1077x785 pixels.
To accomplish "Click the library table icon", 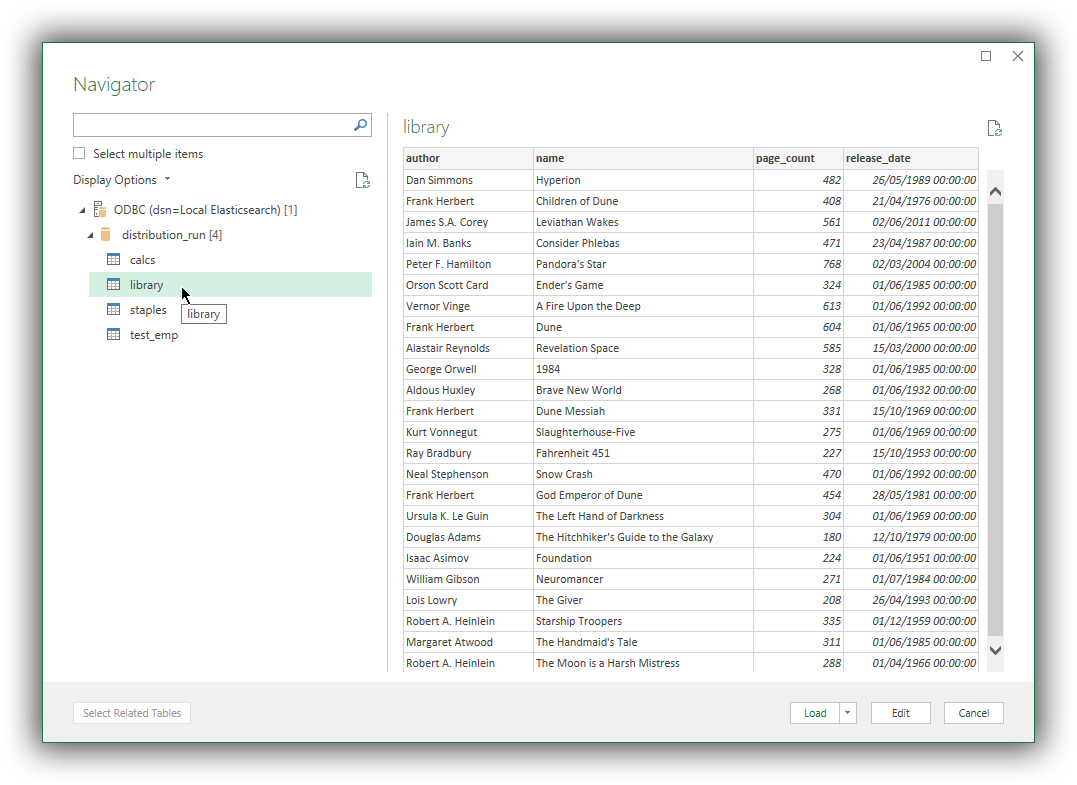I will coord(113,284).
